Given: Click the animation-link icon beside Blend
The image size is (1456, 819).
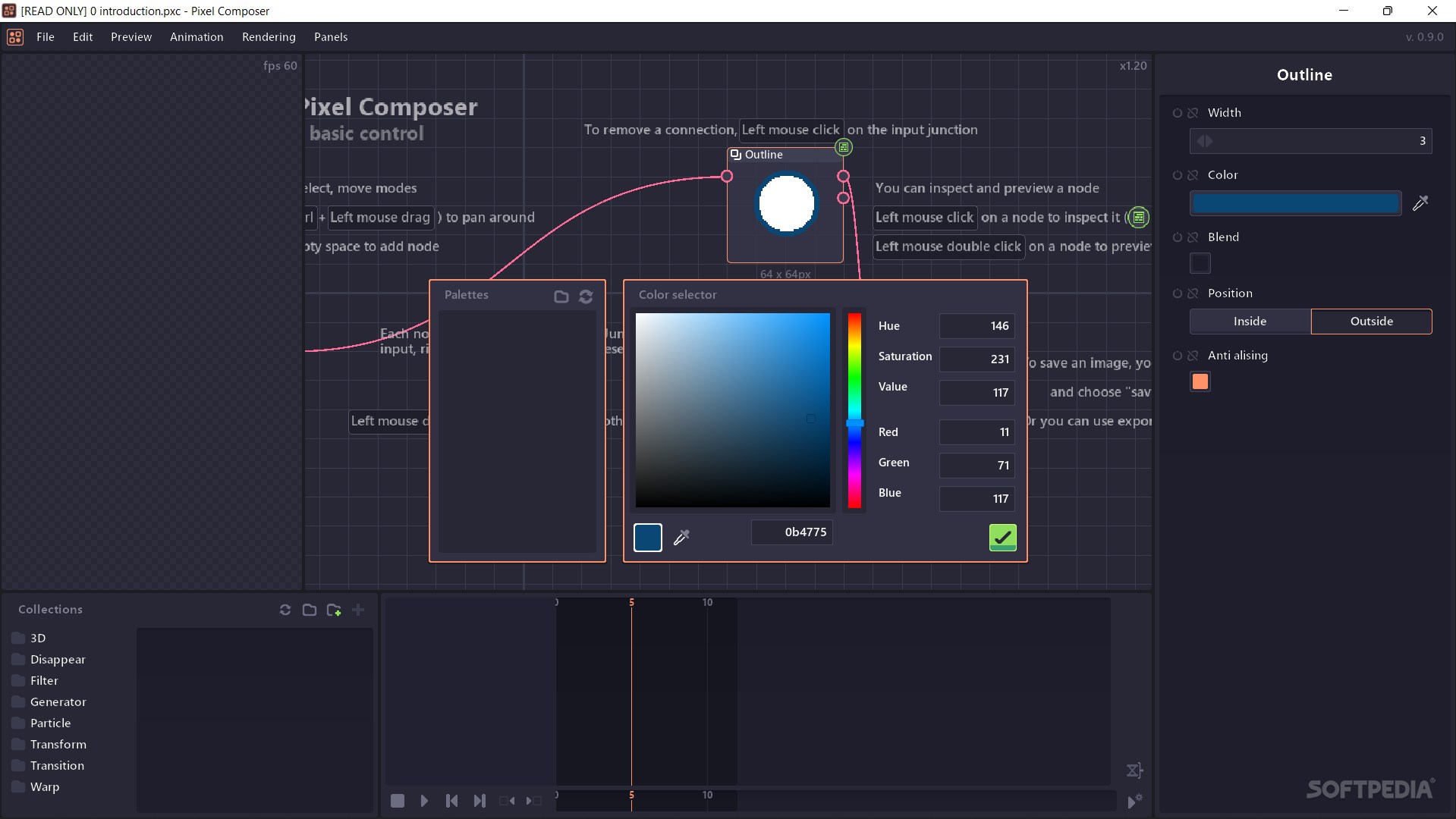Looking at the screenshot, I should pyautogui.click(x=1193, y=237).
